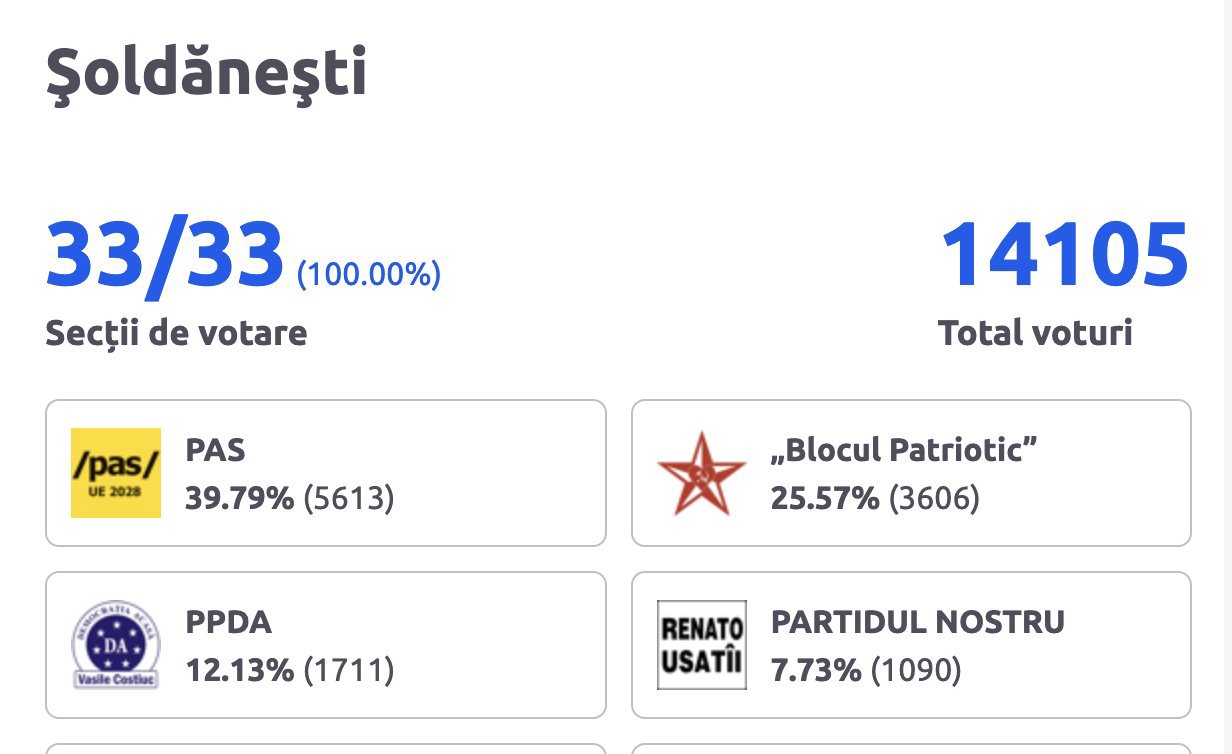Viewport: 1232px width, 754px height.
Task: Click the (100.00%) processed percentage
Action: 369,274
